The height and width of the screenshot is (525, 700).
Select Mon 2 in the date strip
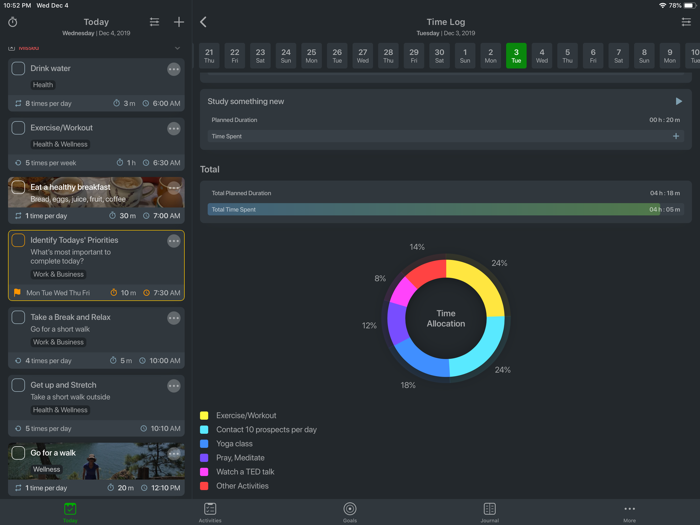point(490,56)
